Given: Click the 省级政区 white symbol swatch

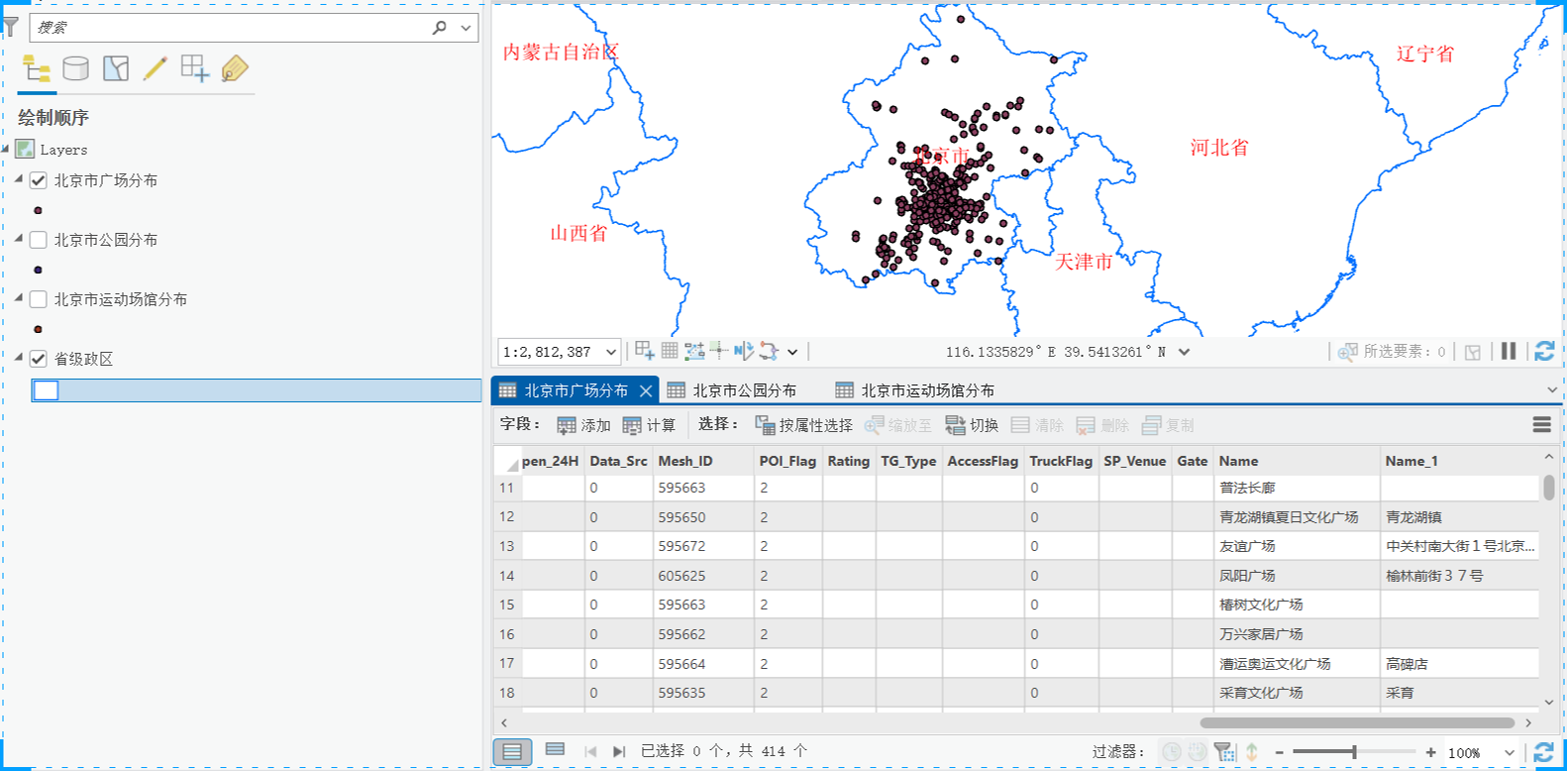Looking at the screenshot, I should [x=47, y=390].
